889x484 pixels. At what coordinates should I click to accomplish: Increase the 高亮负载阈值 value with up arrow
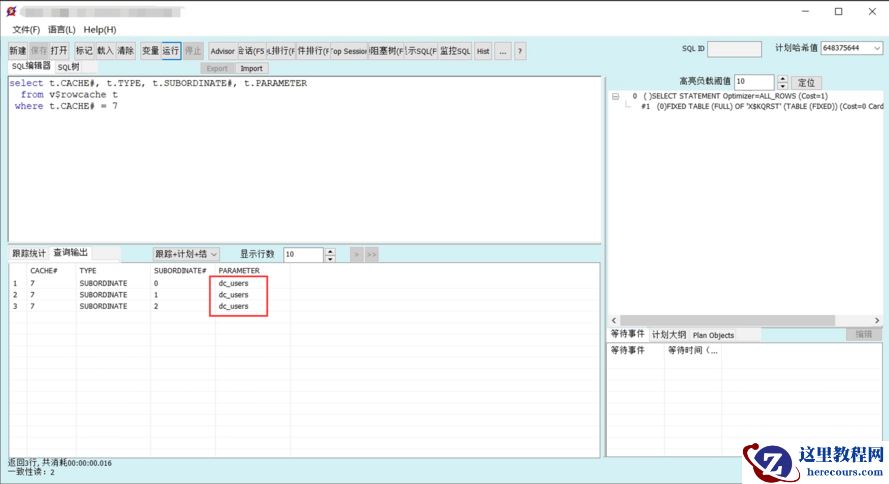click(782, 79)
